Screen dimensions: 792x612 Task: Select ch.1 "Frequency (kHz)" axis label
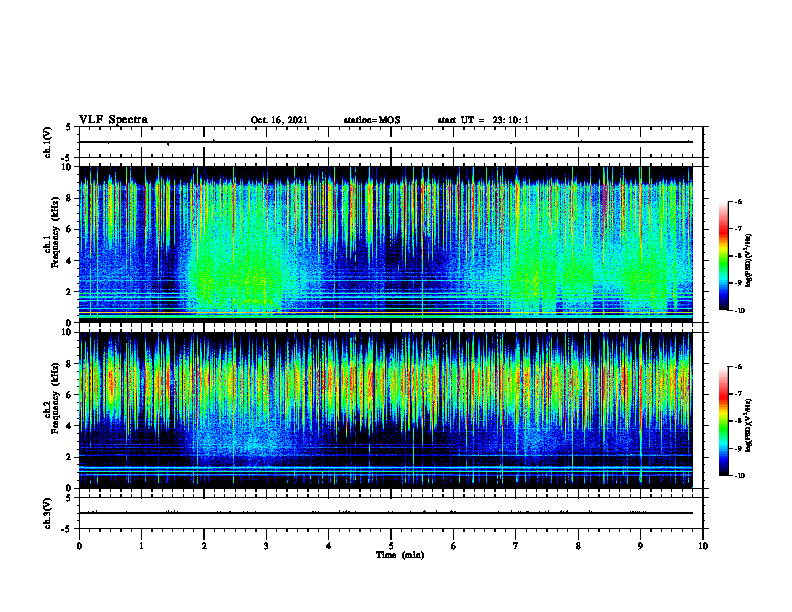pos(55,232)
